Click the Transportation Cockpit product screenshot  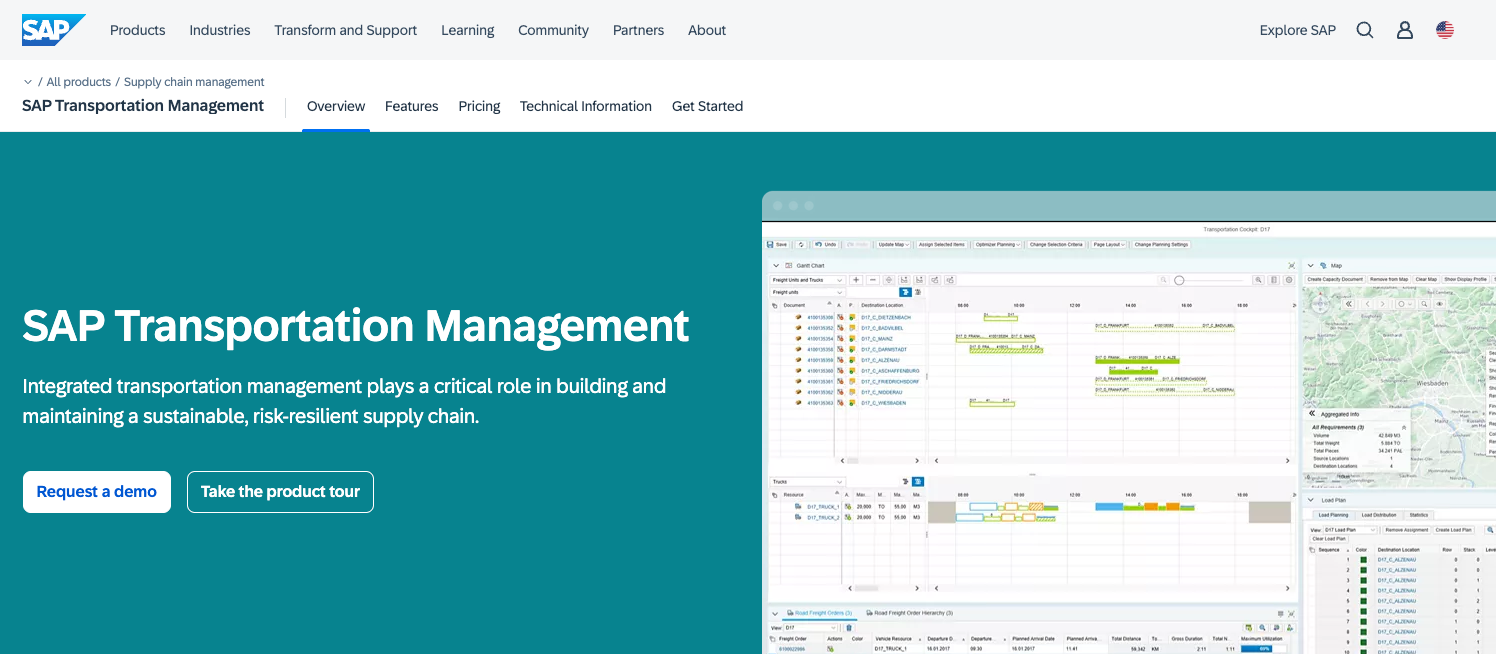[x=1129, y=422]
